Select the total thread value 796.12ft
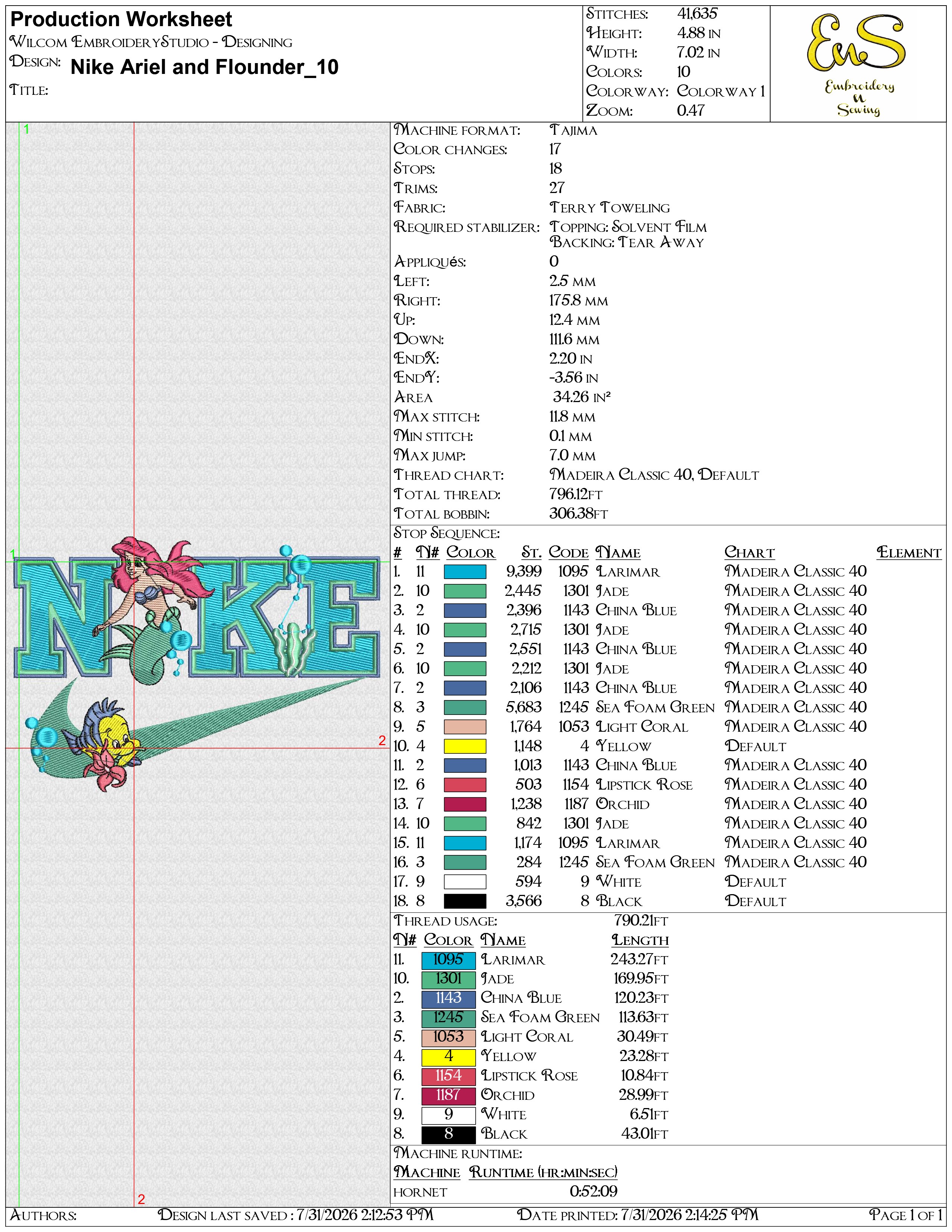This screenshot has height=1232, width=952. pos(576,494)
